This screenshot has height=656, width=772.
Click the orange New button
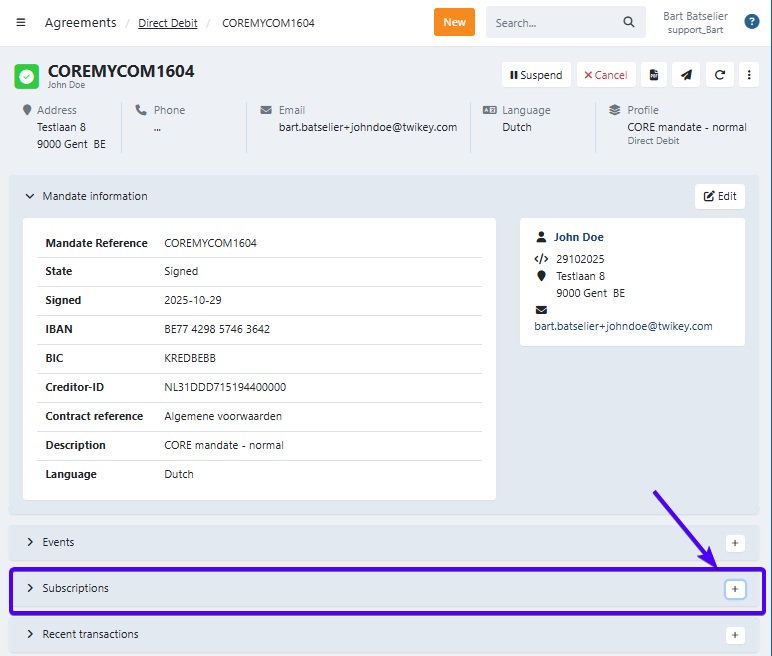(x=454, y=22)
